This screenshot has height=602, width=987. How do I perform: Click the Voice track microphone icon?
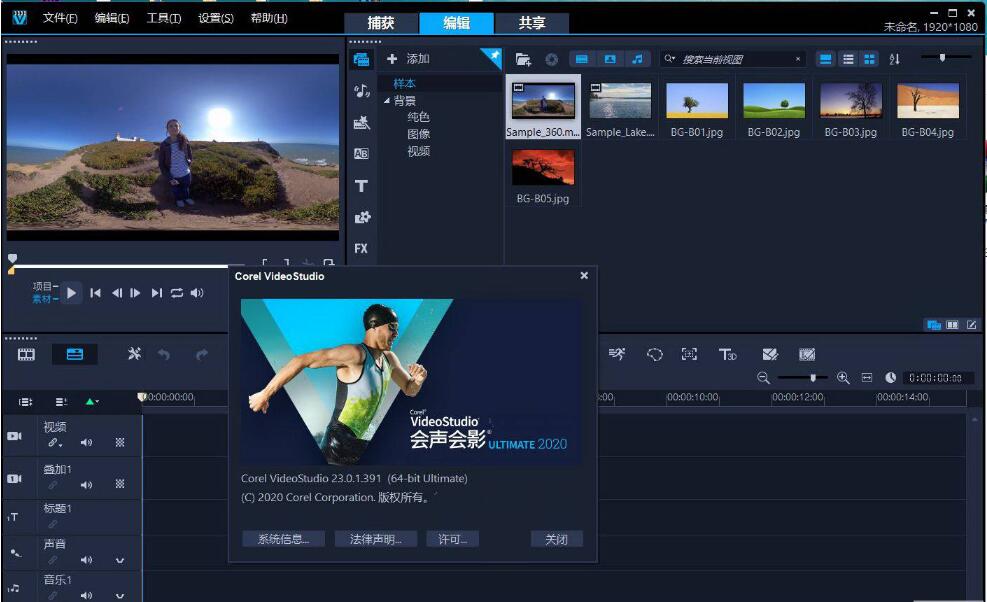[15, 553]
